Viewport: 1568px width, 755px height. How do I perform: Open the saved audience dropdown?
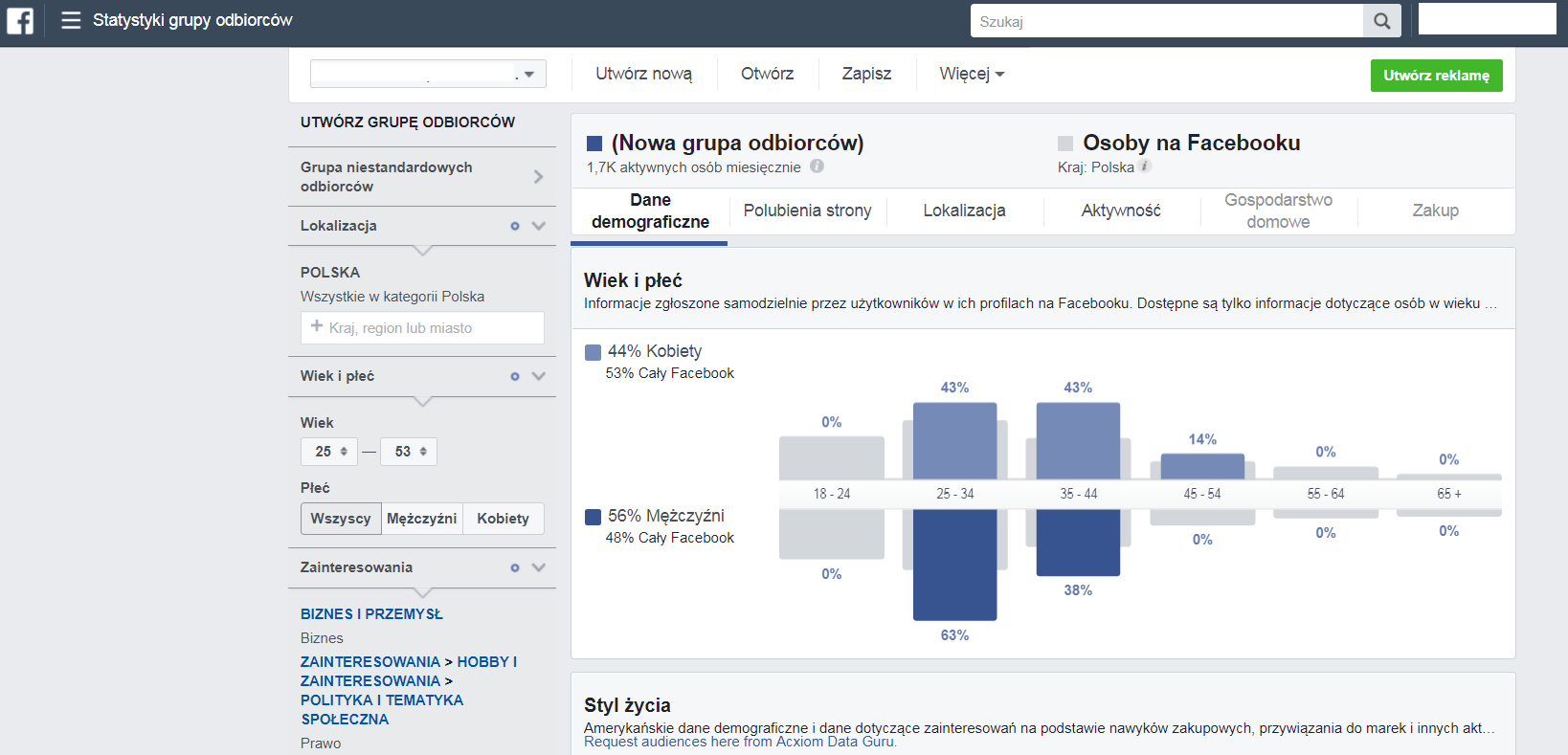pyautogui.click(x=428, y=74)
